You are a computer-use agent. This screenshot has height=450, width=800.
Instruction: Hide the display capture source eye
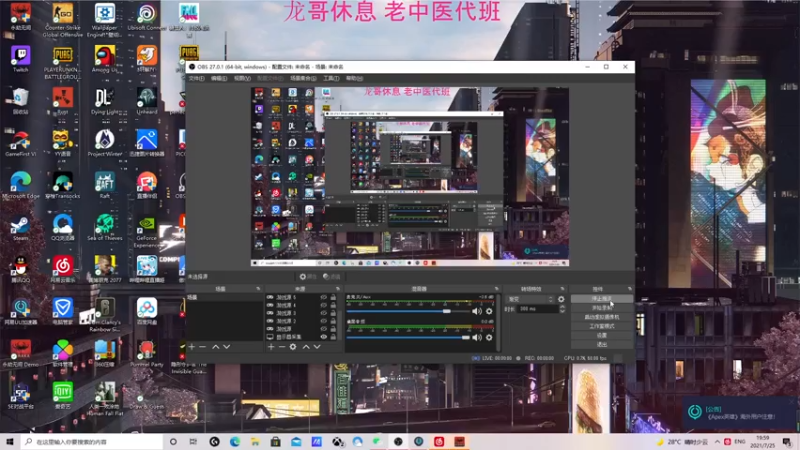pyautogui.click(x=323, y=337)
